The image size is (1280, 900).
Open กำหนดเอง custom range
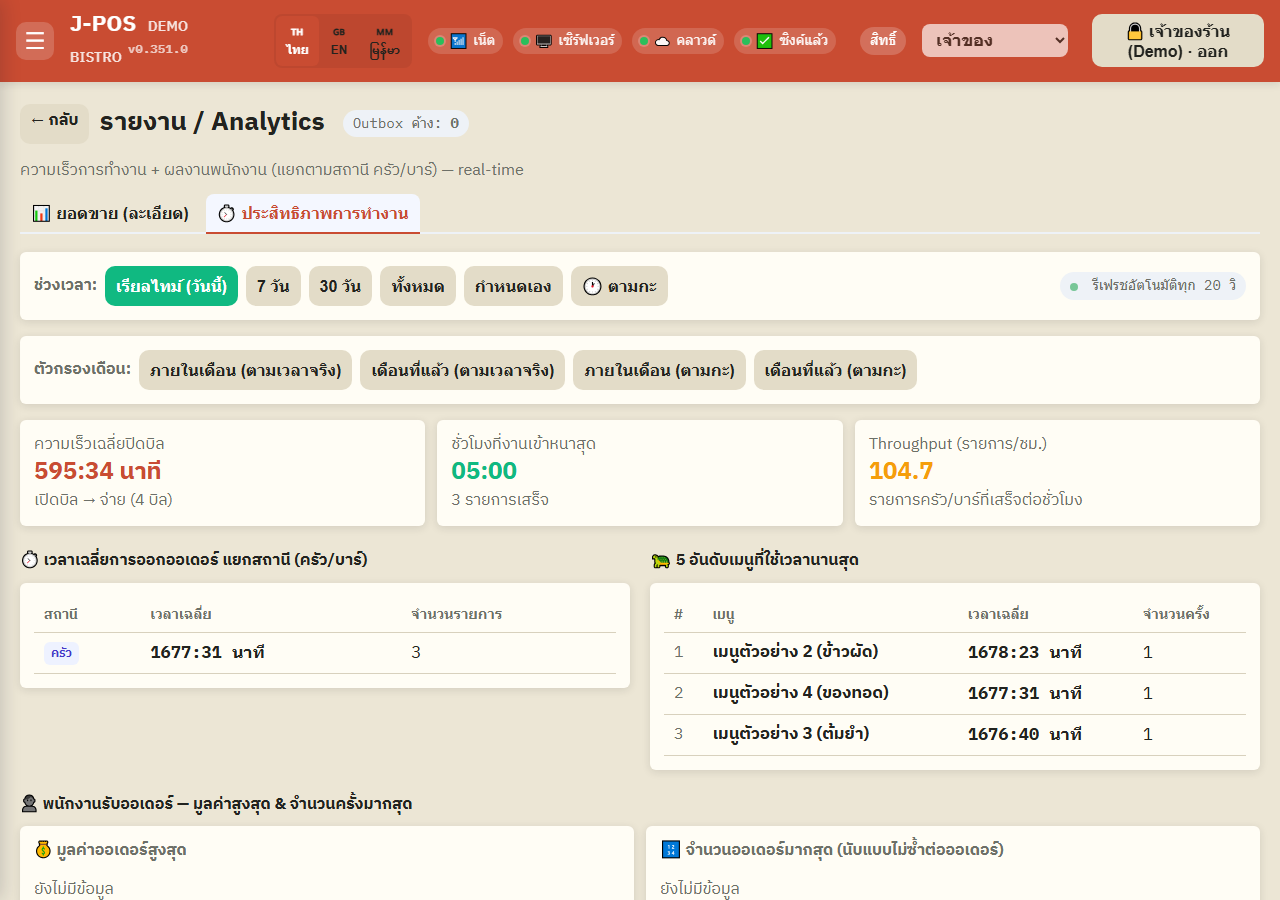(x=513, y=286)
